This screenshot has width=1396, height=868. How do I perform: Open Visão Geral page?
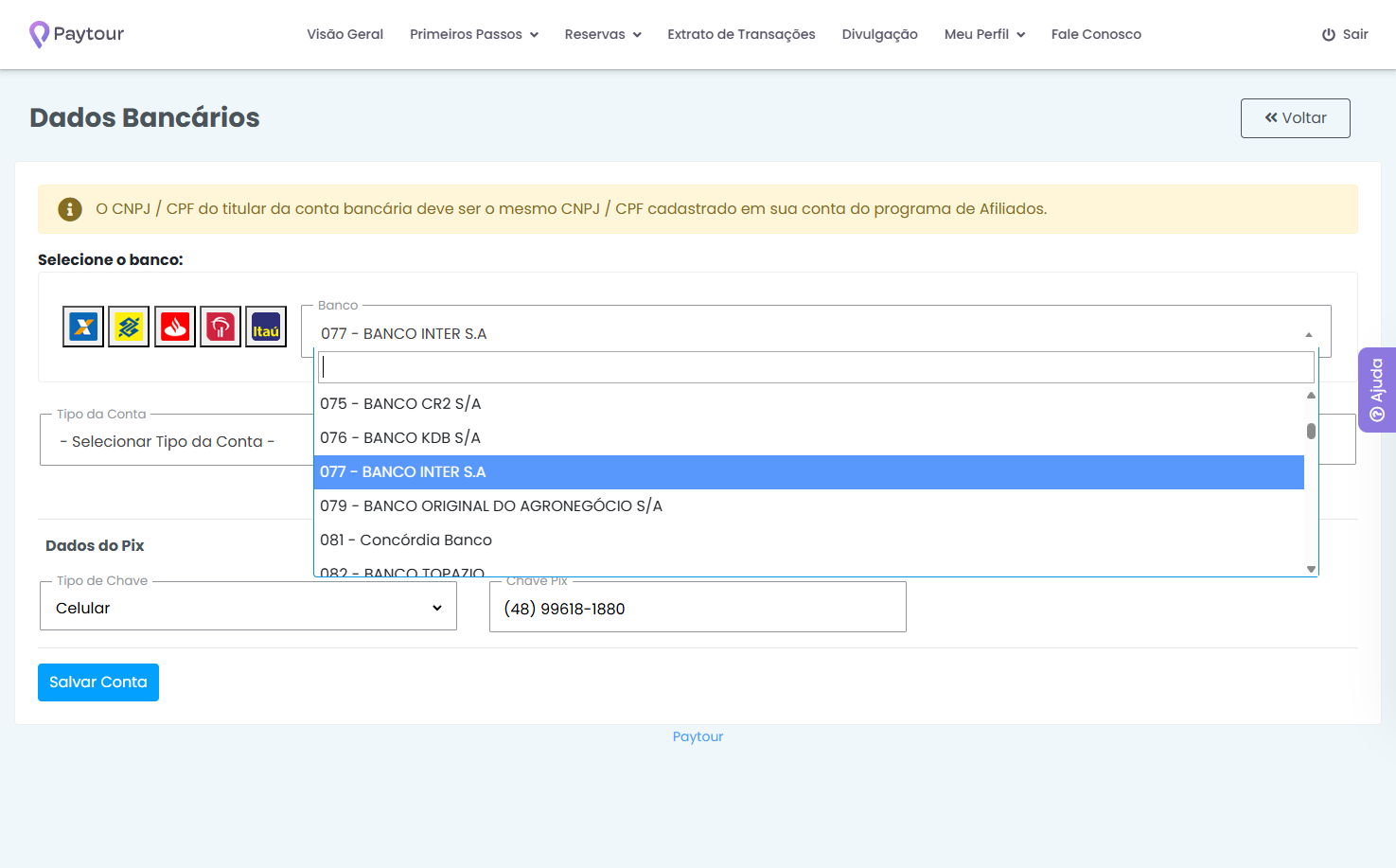[345, 34]
